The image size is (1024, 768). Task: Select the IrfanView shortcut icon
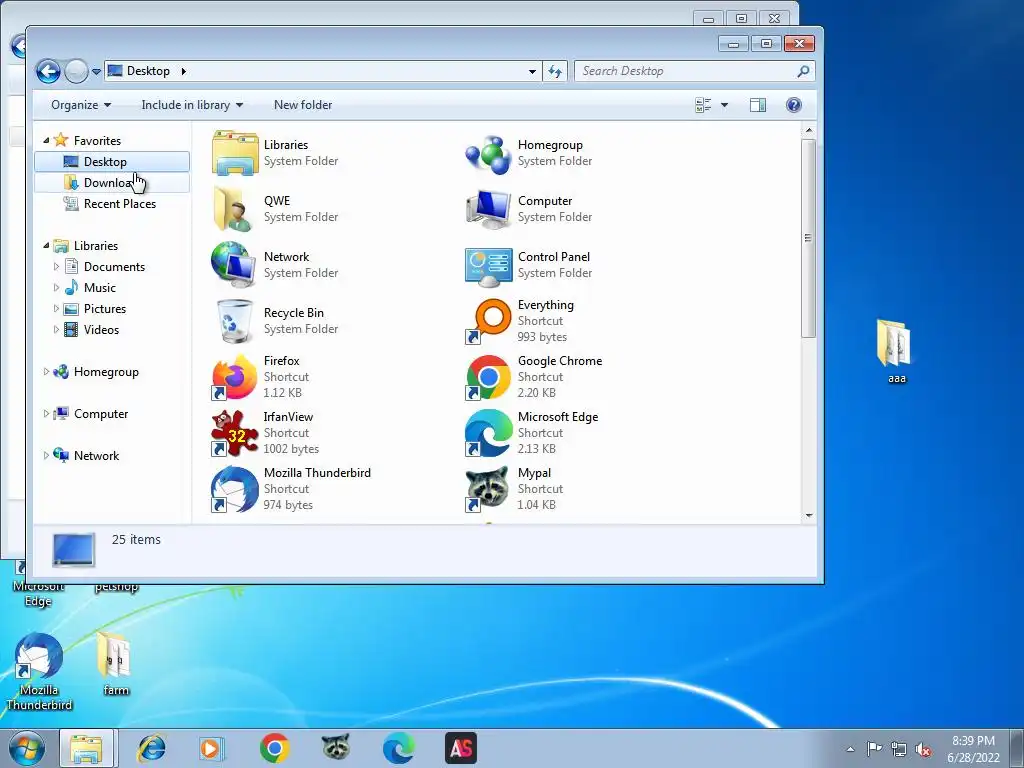click(x=234, y=433)
